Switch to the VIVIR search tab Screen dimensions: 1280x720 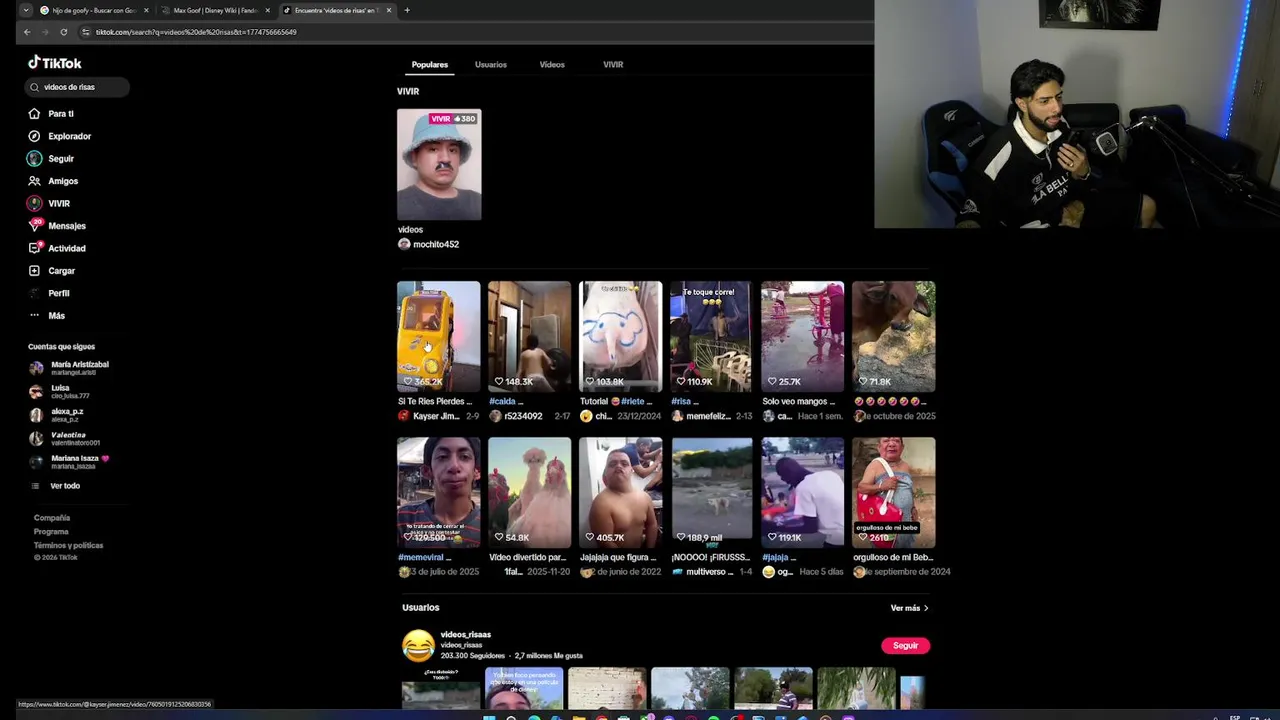(613, 65)
